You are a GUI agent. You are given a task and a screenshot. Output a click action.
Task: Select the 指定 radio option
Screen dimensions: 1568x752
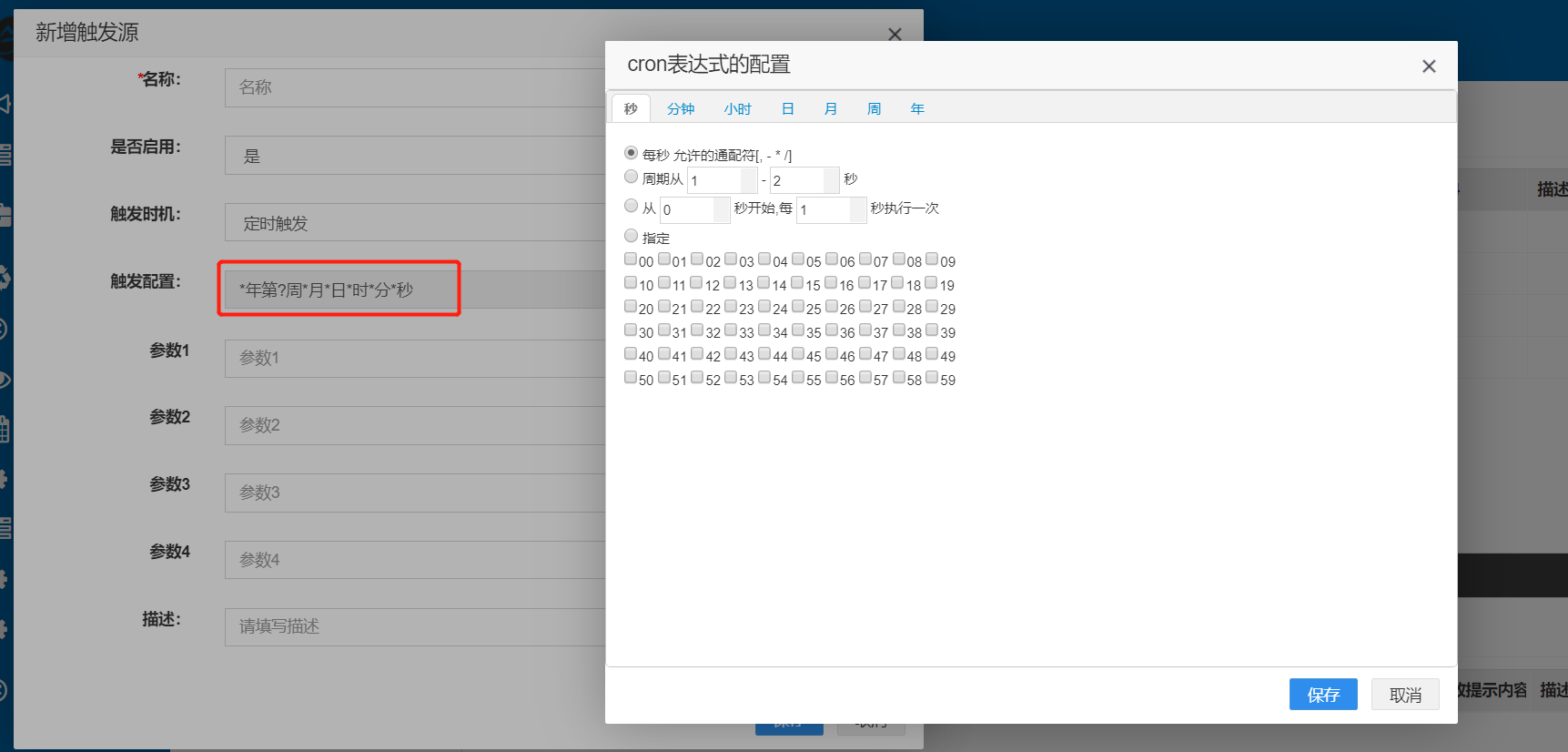tap(631, 236)
